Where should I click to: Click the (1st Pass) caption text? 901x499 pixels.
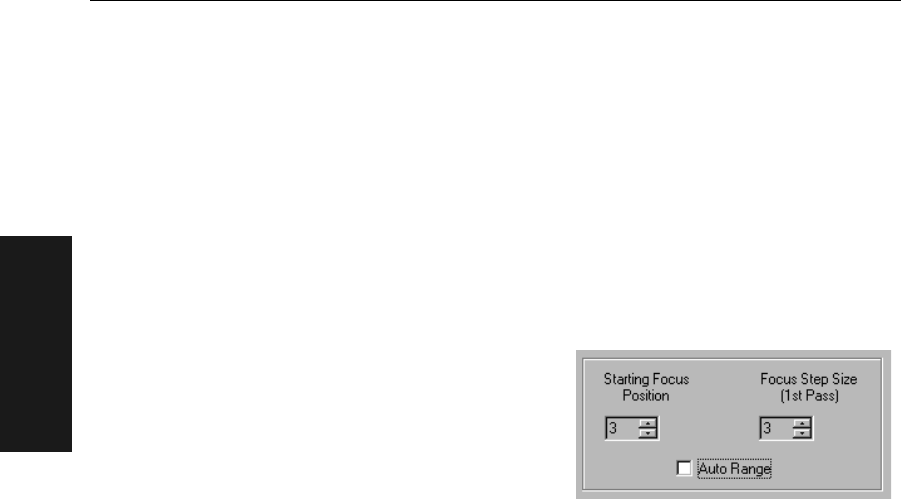pyautogui.click(x=809, y=396)
